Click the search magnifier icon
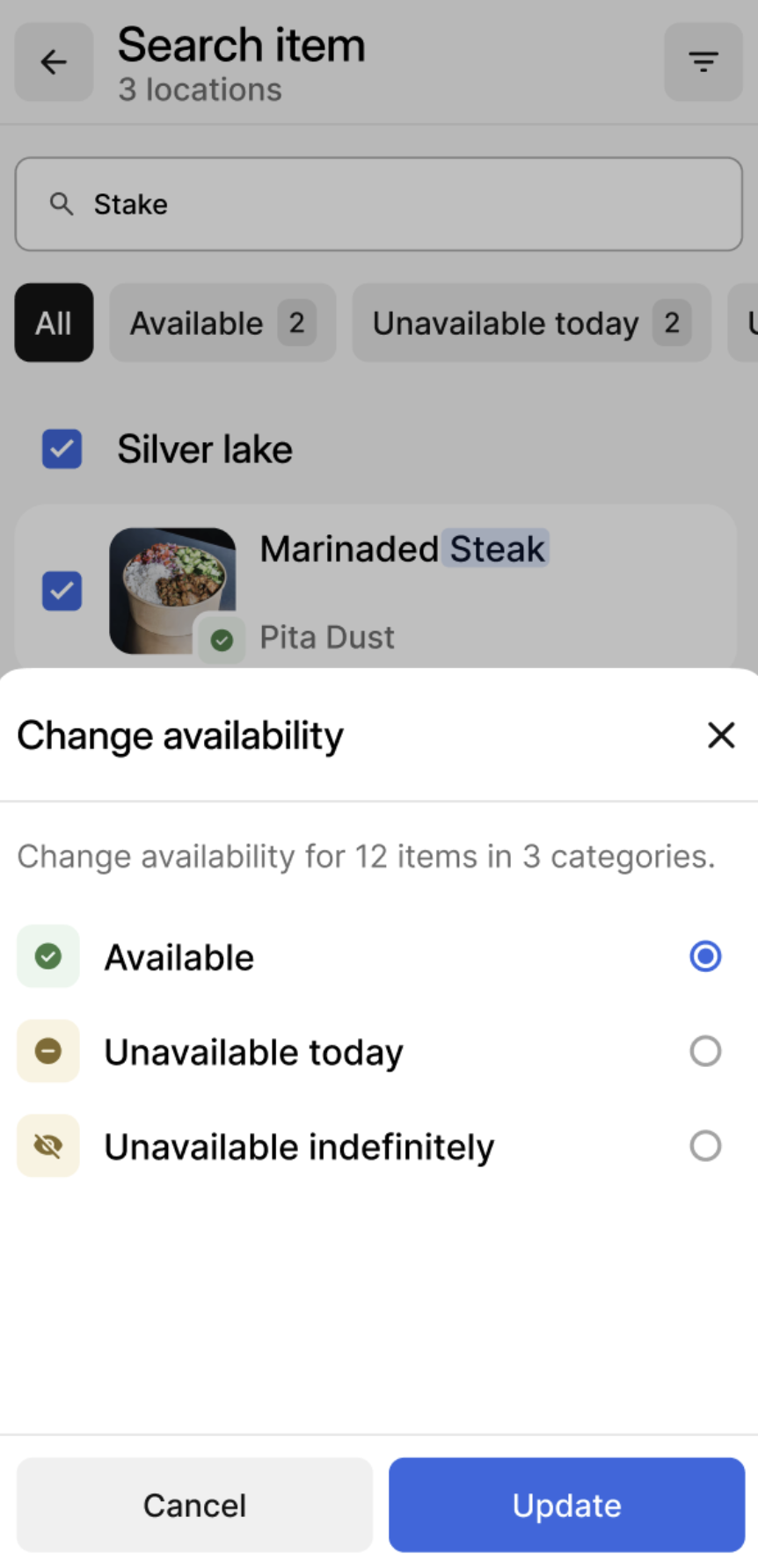This screenshot has height=1568, width=758. (x=61, y=204)
